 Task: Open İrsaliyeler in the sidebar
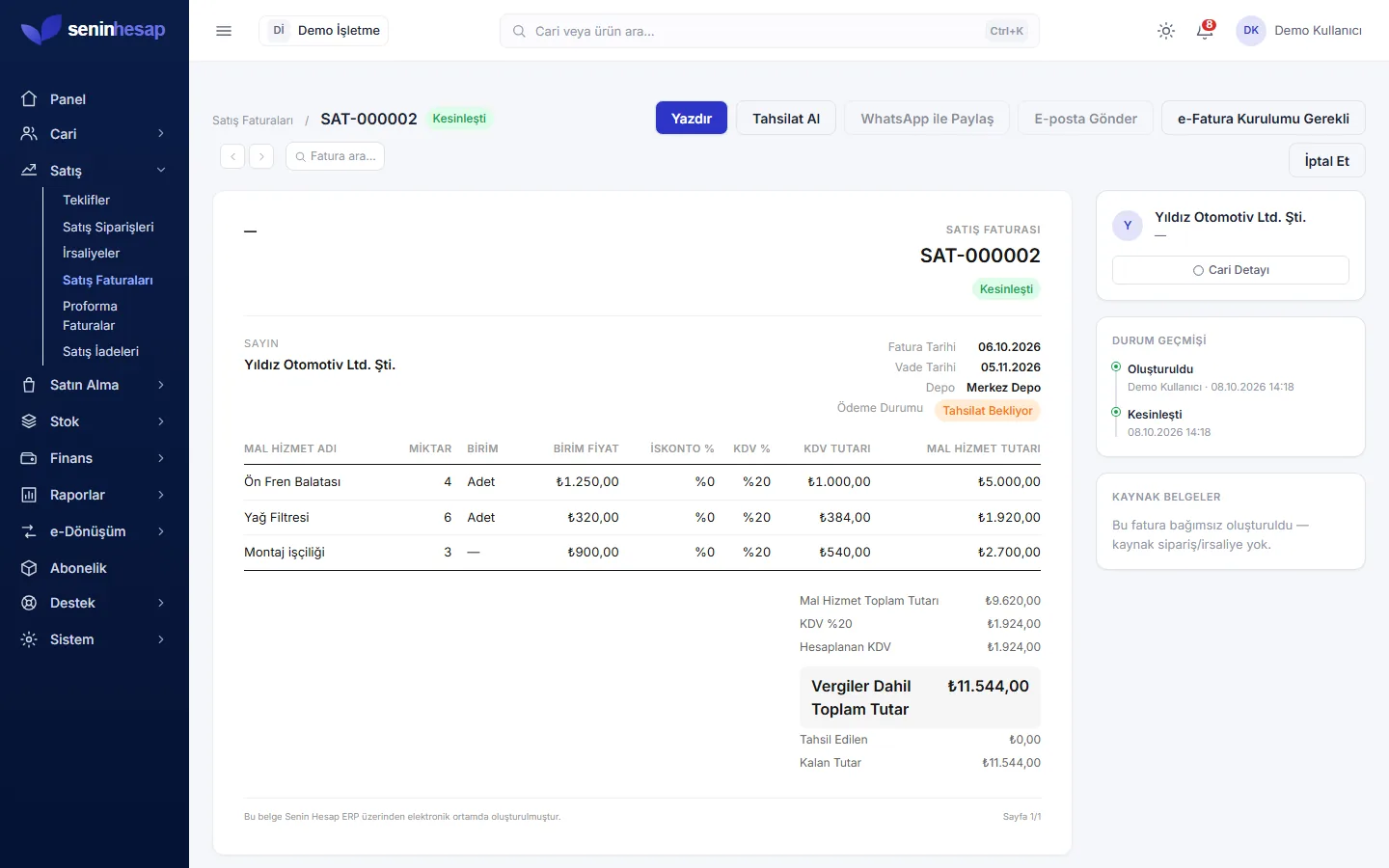[91, 253]
